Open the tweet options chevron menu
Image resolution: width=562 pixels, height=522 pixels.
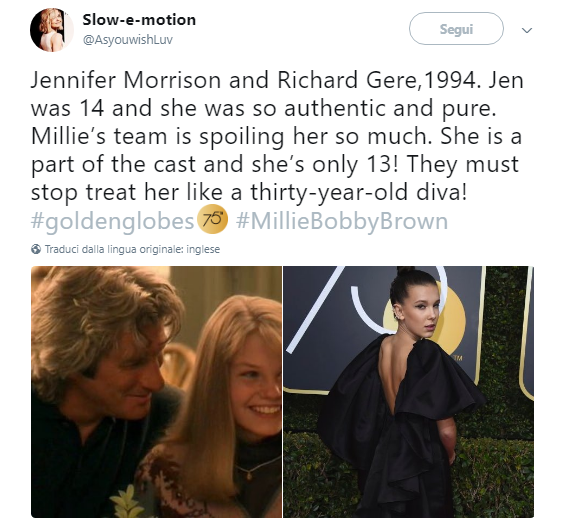click(x=527, y=30)
